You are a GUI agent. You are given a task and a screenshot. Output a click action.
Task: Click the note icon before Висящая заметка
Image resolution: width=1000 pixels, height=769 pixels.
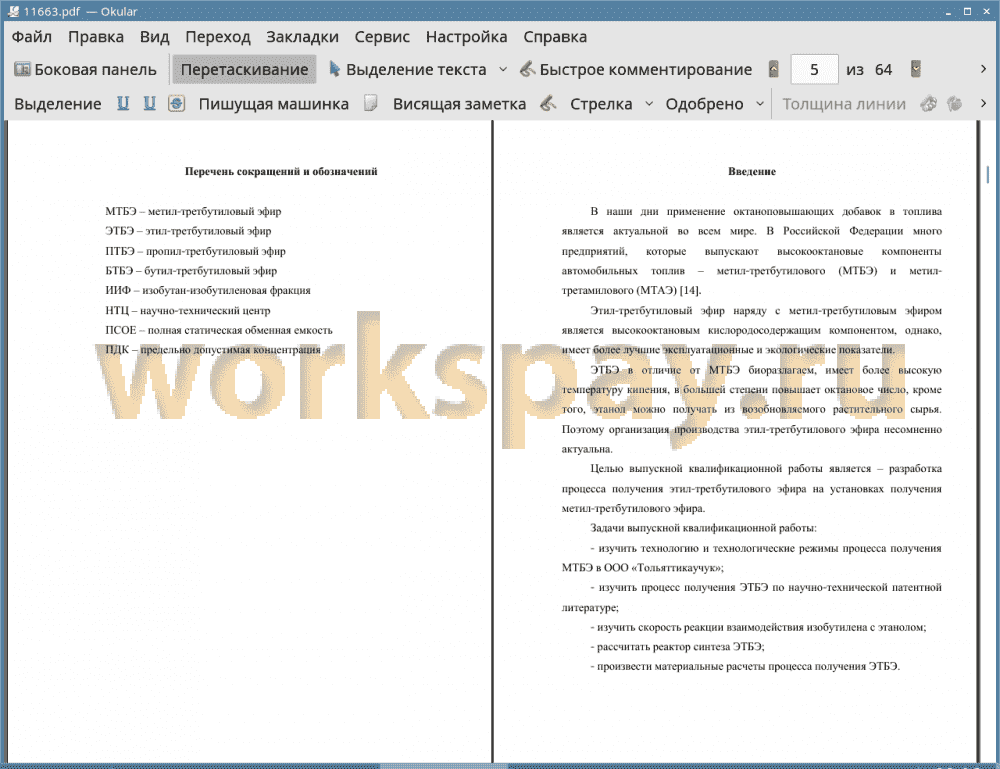pos(371,103)
